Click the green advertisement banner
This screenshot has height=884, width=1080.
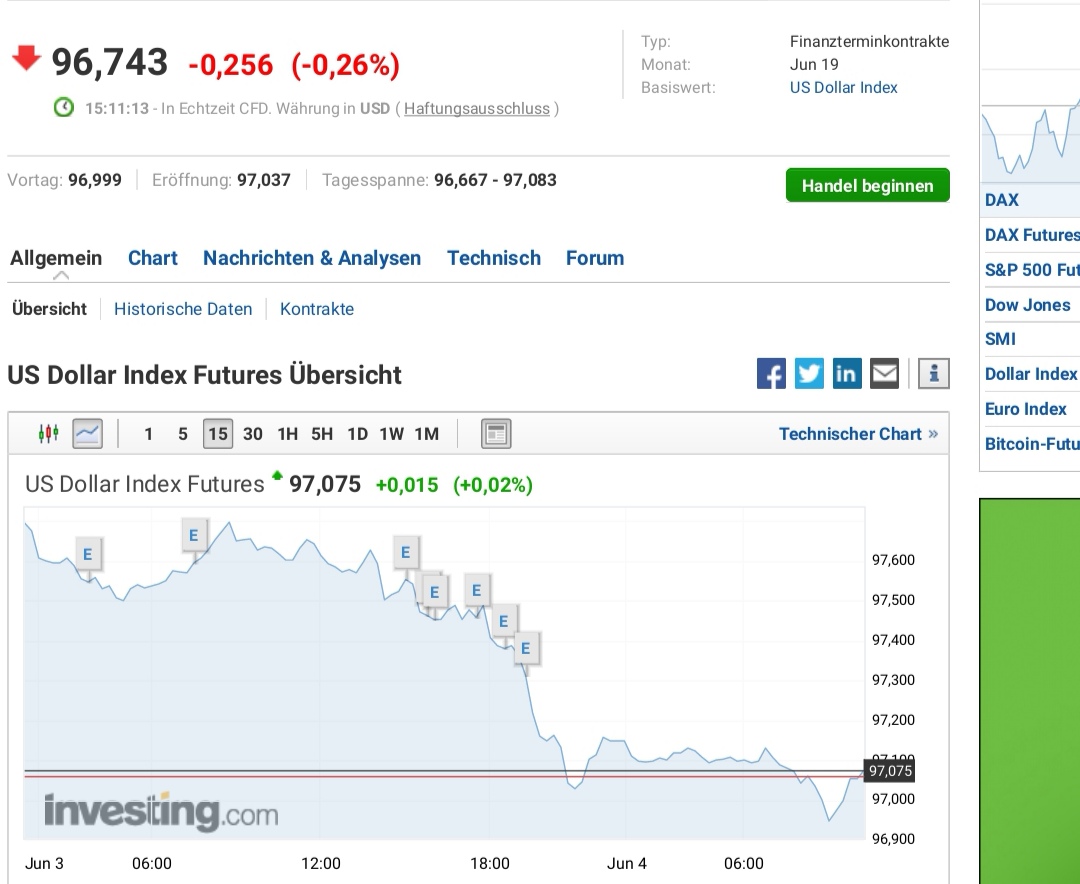[1030, 690]
